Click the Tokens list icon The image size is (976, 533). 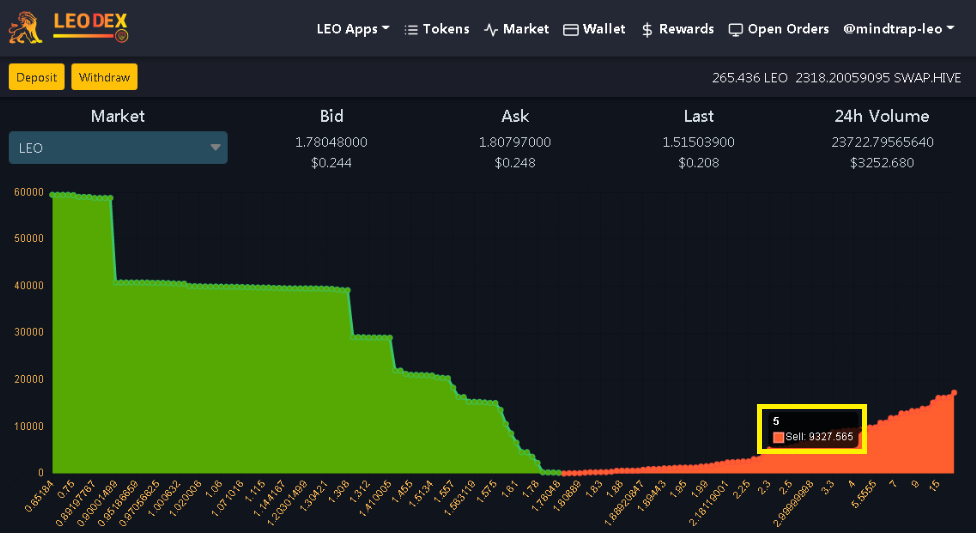pyautogui.click(x=411, y=30)
